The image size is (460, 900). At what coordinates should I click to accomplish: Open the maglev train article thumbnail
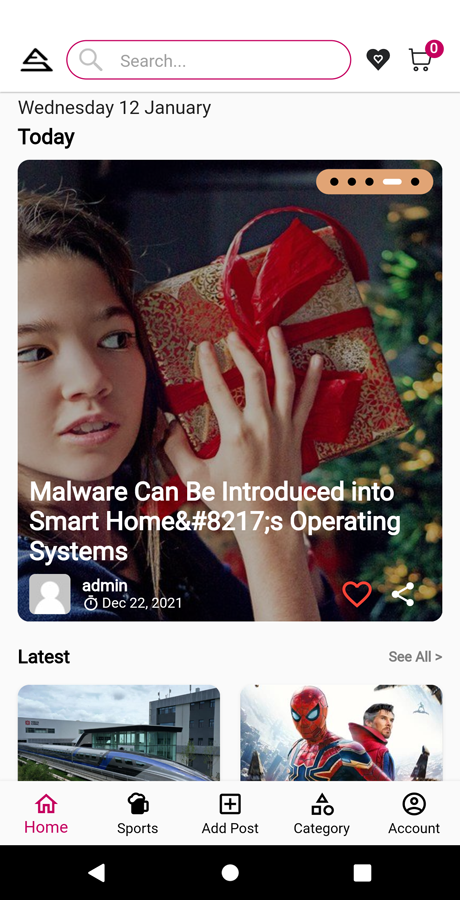coord(119,733)
